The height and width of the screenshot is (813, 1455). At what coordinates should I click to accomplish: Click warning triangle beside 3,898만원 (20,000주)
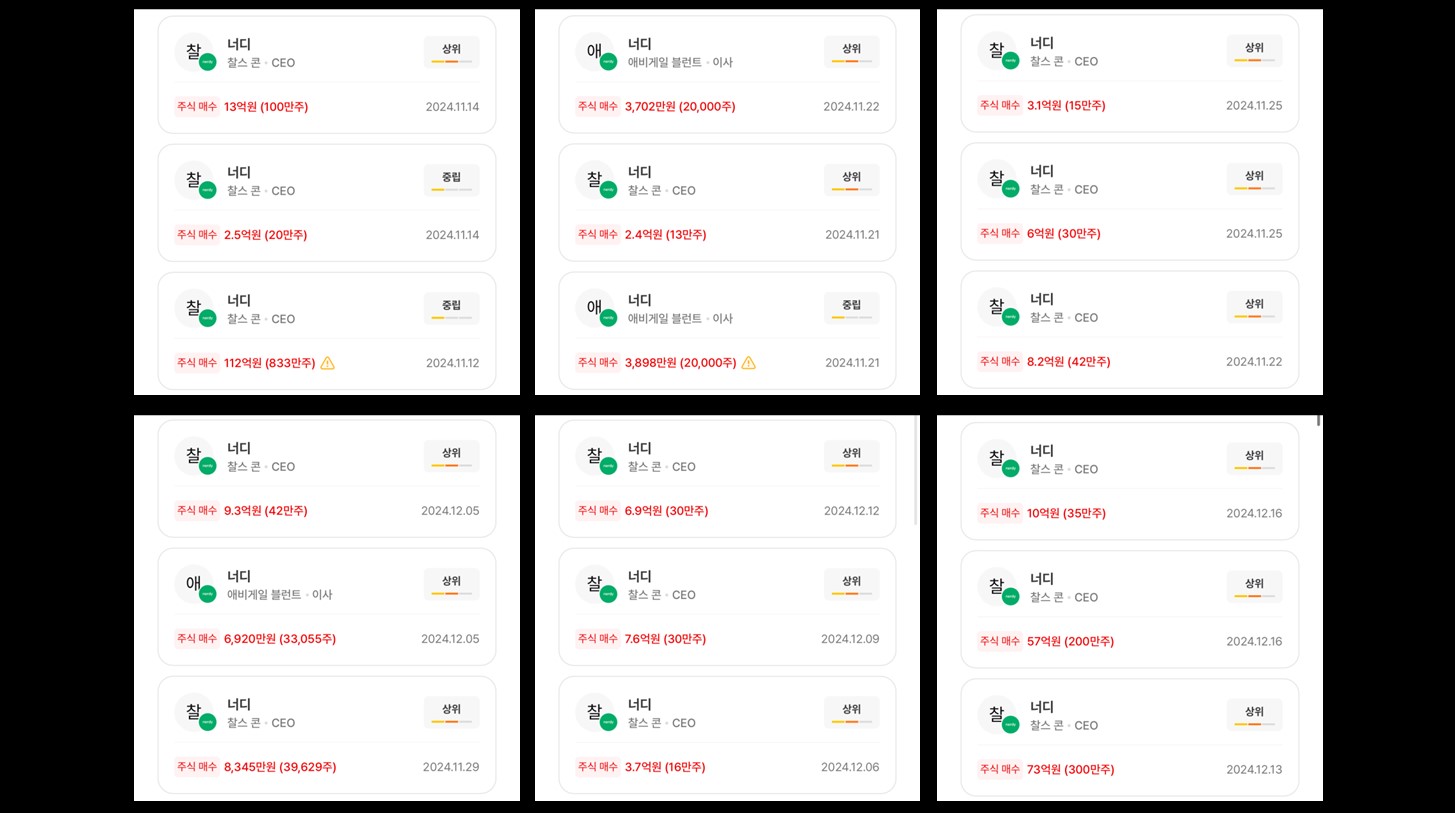point(749,363)
